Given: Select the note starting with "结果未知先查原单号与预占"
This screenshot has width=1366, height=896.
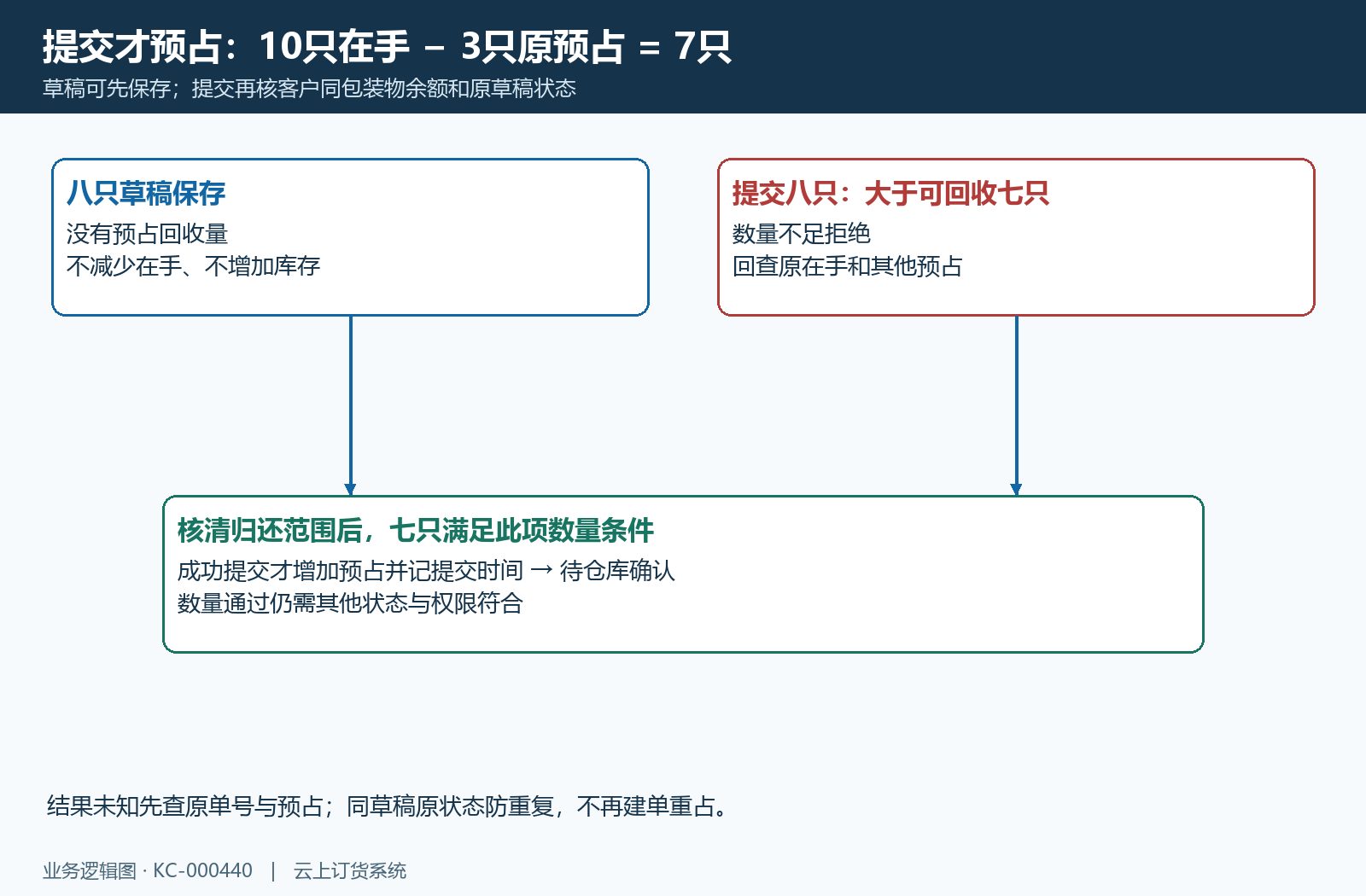Looking at the screenshot, I should [388, 806].
